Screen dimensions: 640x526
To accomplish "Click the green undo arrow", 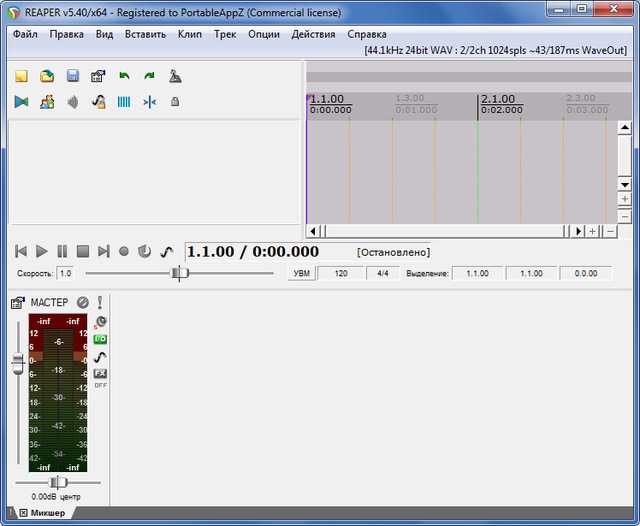I will click(x=124, y=76).
